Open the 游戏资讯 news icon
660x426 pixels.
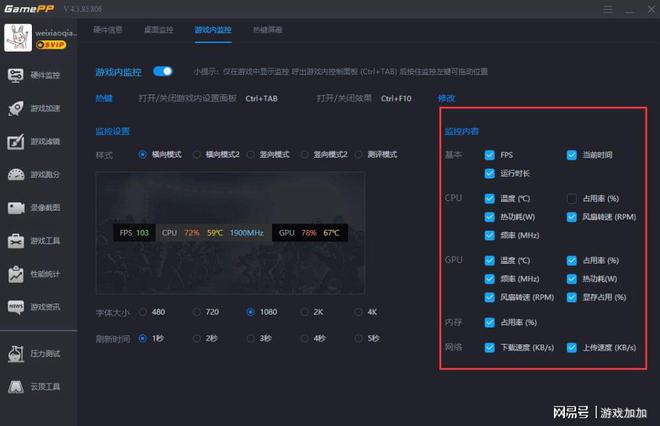16,306
